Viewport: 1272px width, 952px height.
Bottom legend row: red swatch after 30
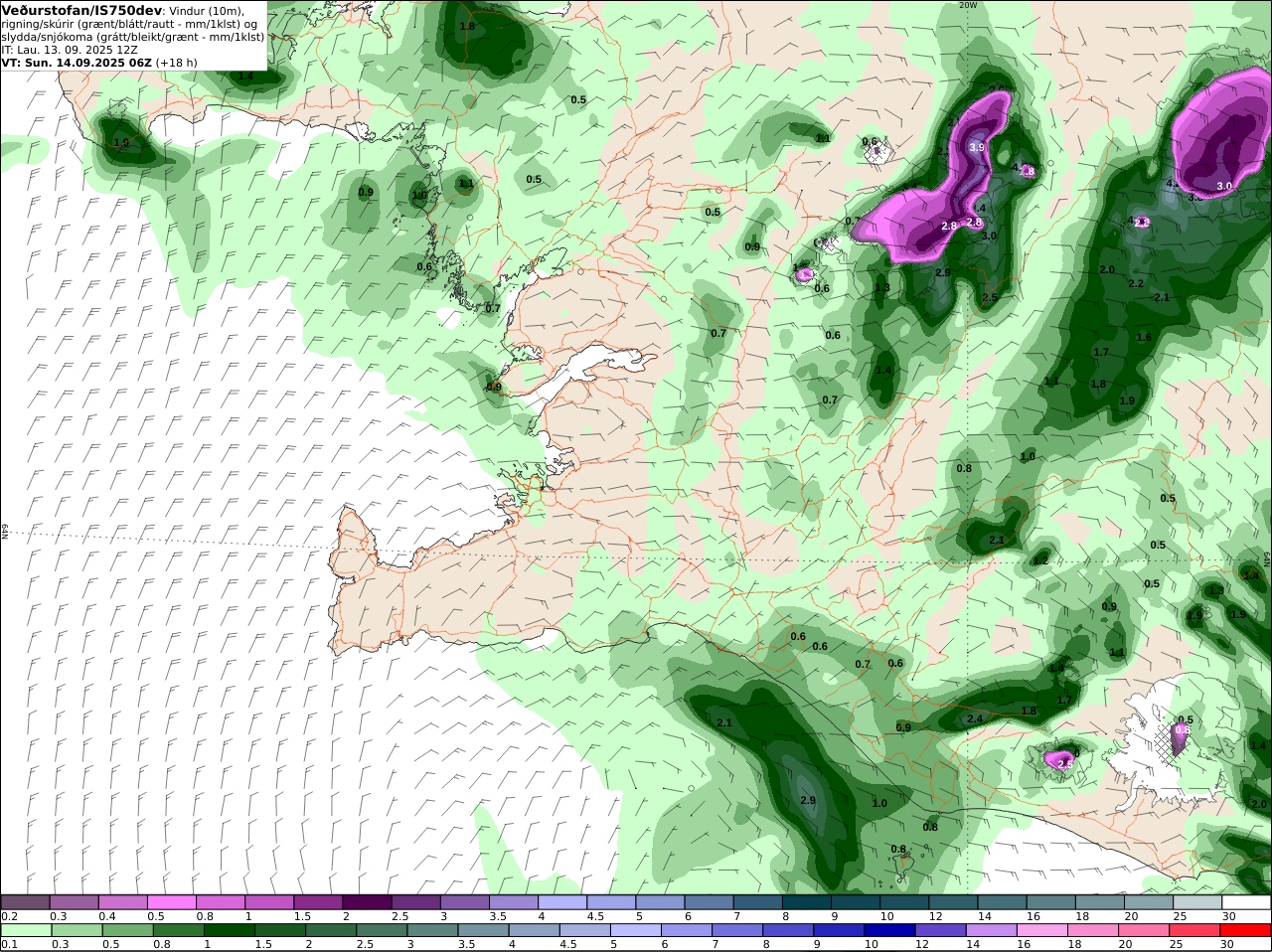coord(1246,931)
